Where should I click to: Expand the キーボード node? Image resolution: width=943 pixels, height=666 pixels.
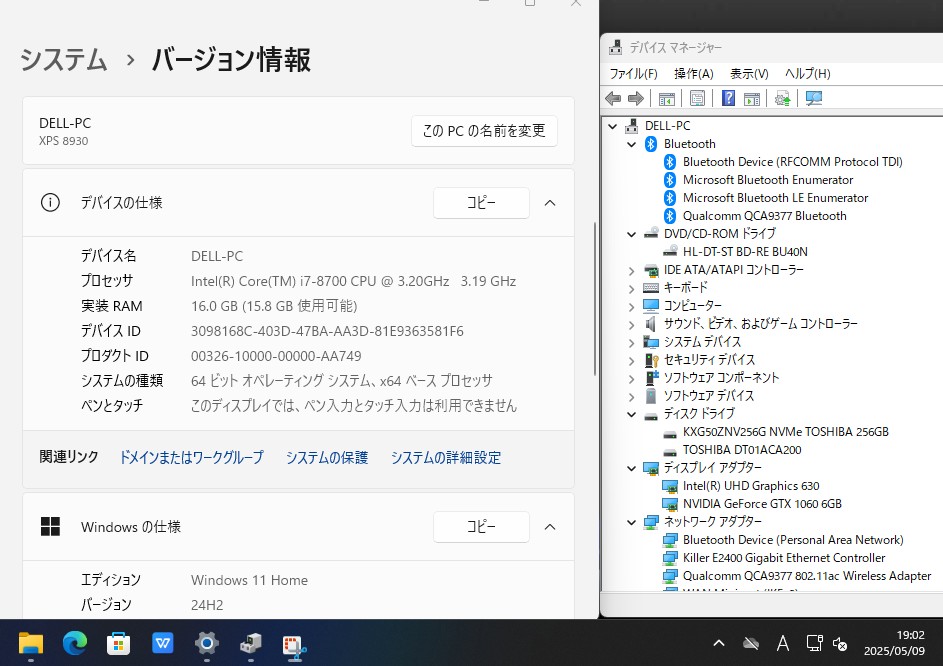click(631, 289)
